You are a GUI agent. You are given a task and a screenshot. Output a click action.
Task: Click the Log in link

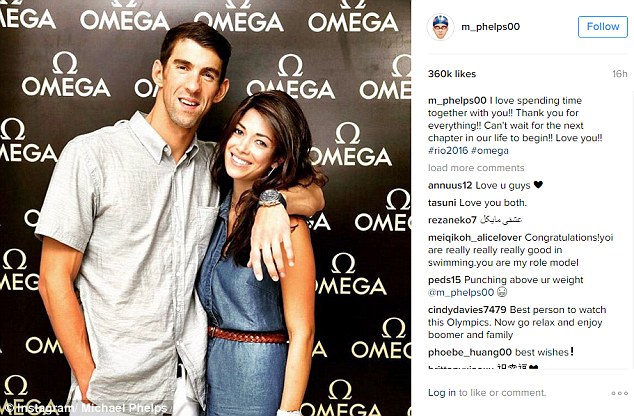[x=442, y=393]
